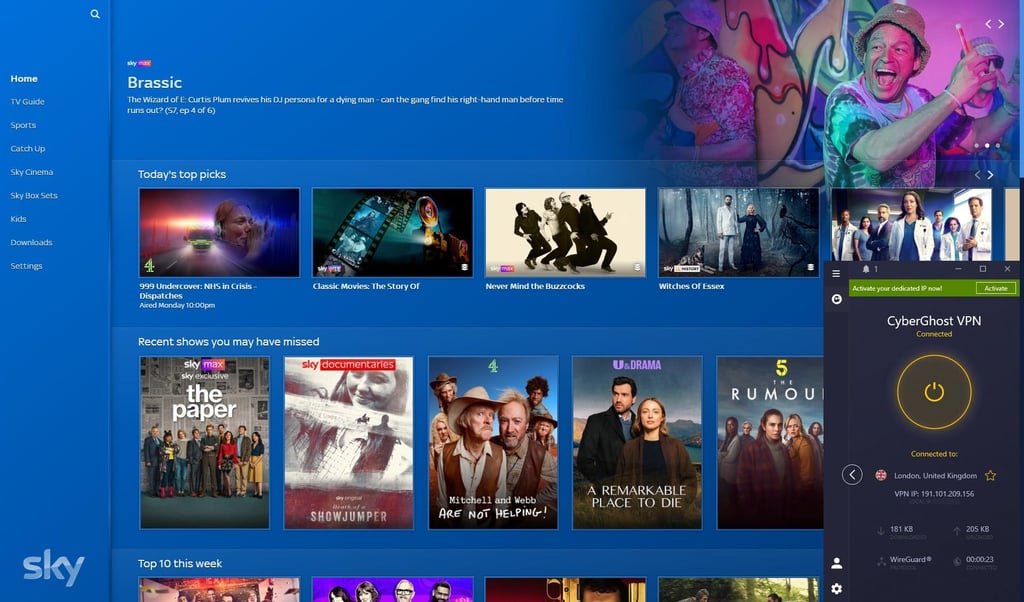This screenshot has height=602, width=1024.
Task: Click the WireGuard protocol icon
Action: [x=881, y=561]
